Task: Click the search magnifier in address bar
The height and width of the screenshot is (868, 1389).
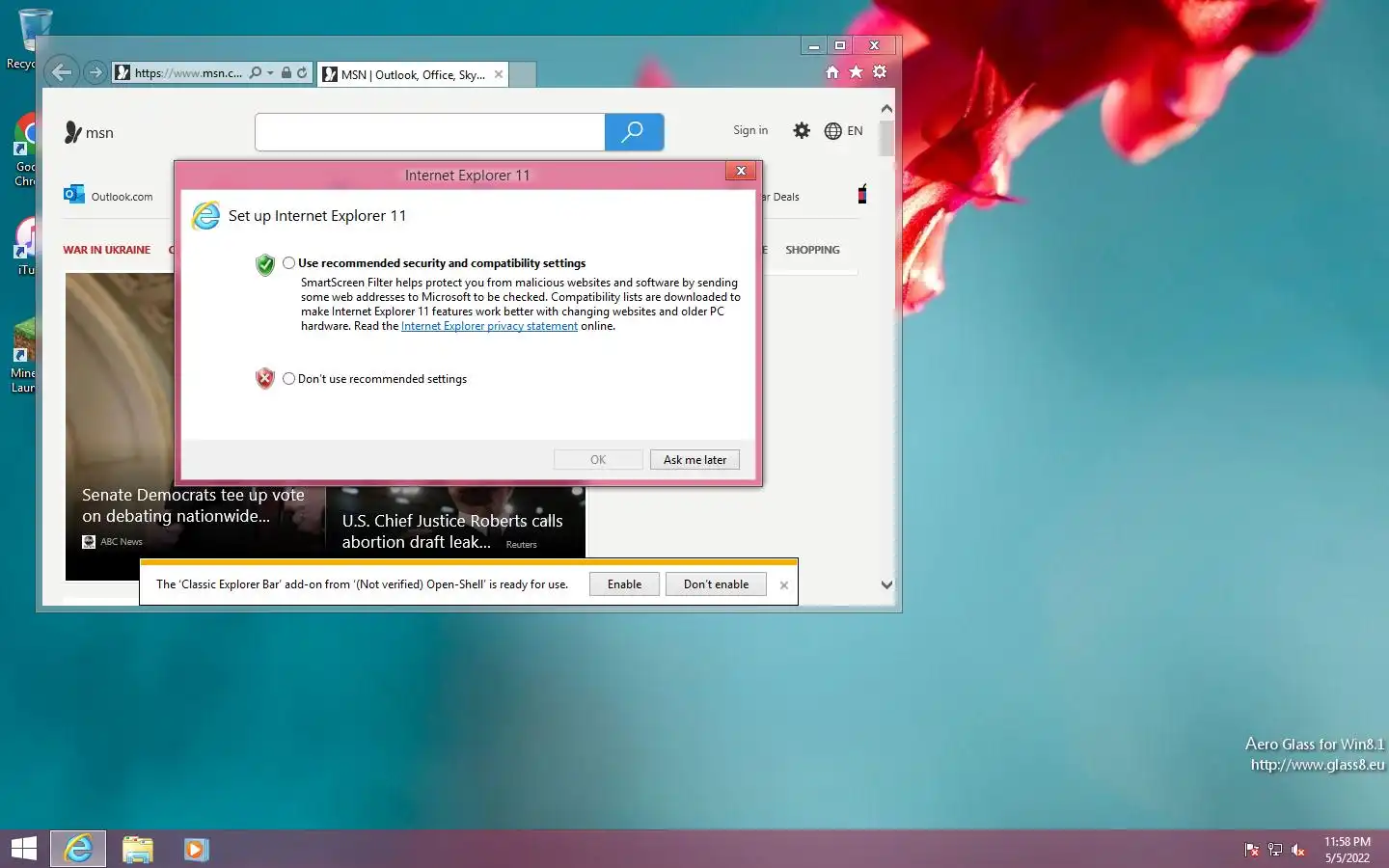Action: click(256, 72)
